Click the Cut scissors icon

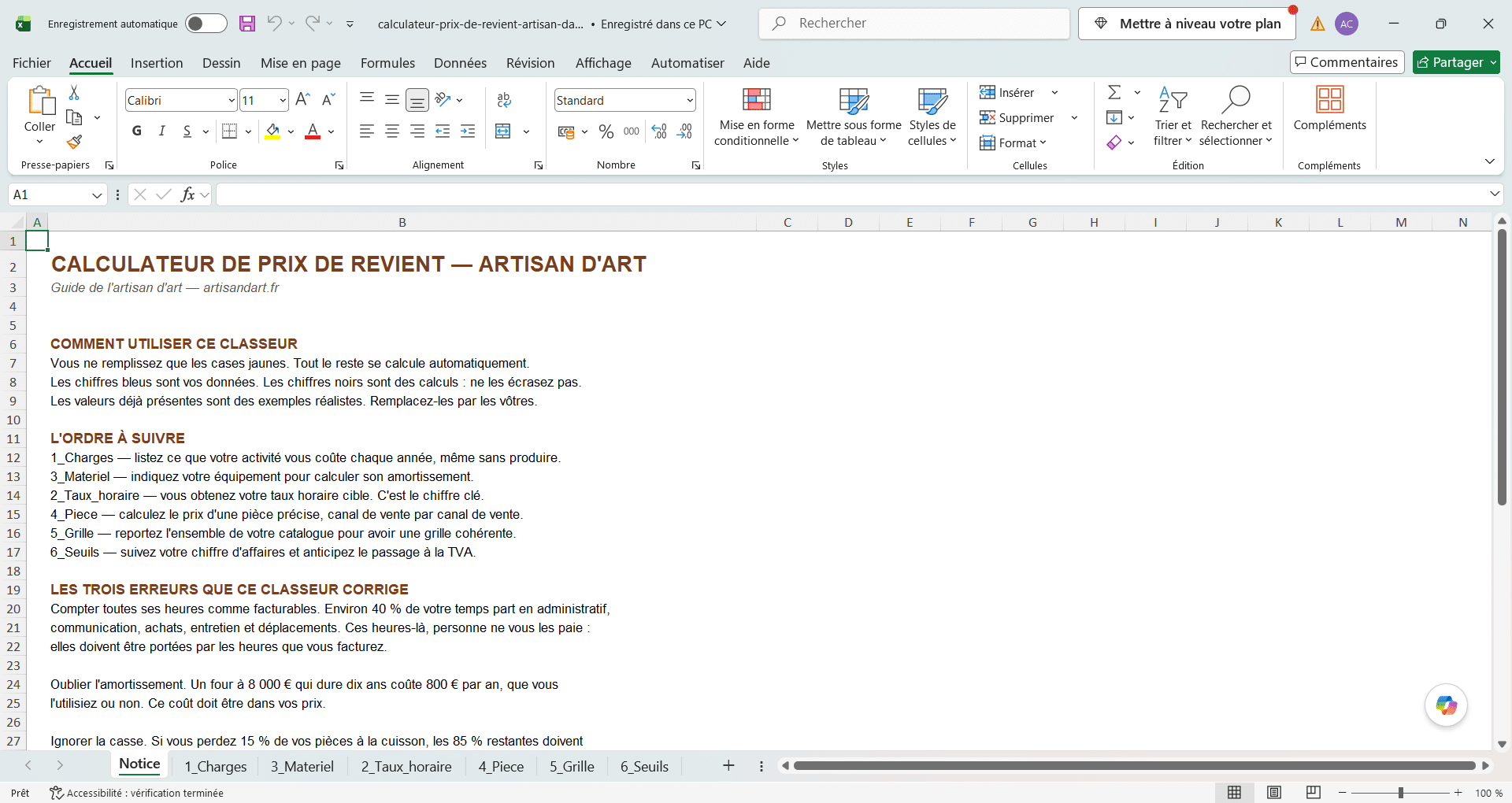tap(74, 93)
